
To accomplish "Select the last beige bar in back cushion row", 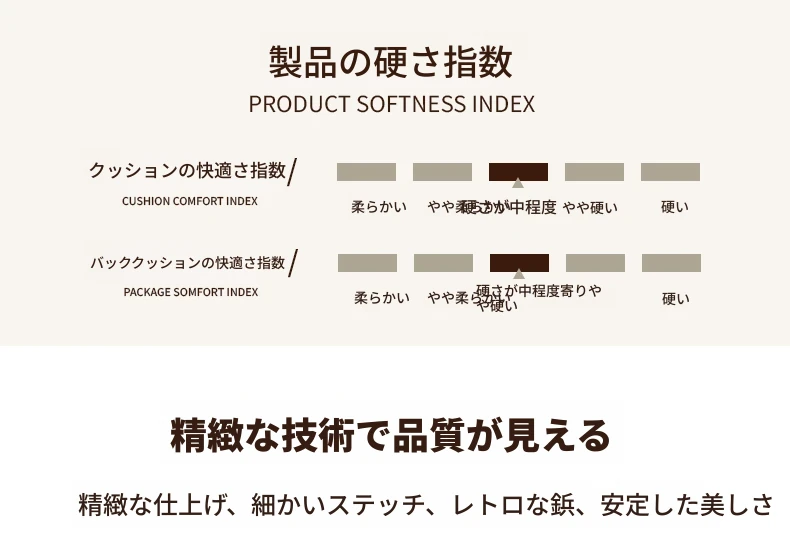I will pos(672,263).
